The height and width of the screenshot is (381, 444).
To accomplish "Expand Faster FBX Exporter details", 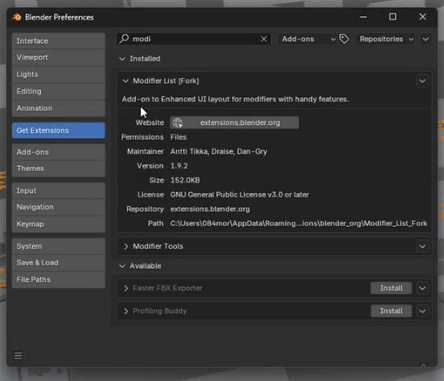I will [x=126, y=288].
